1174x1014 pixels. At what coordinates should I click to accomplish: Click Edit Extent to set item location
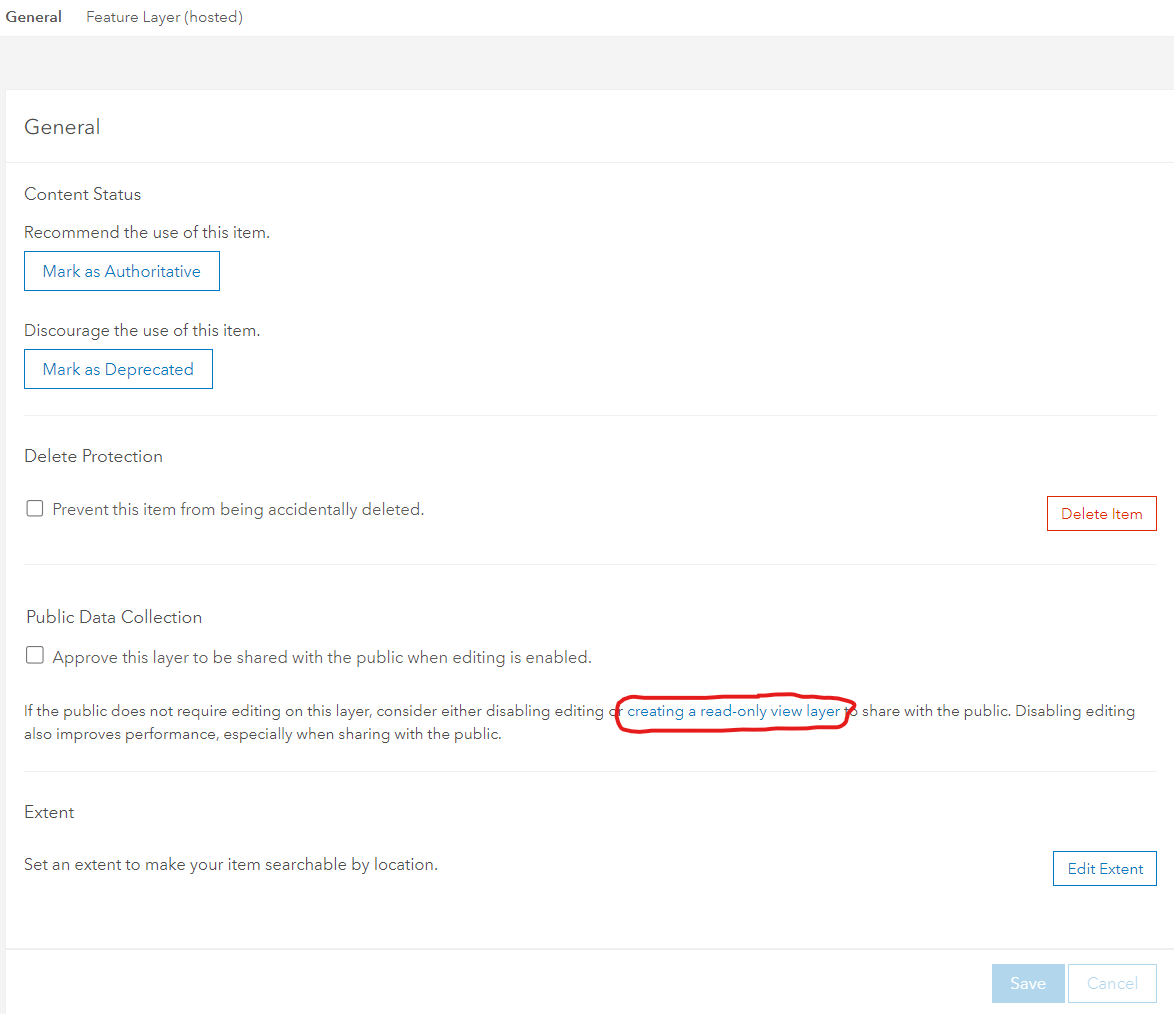click(1104, 868)
